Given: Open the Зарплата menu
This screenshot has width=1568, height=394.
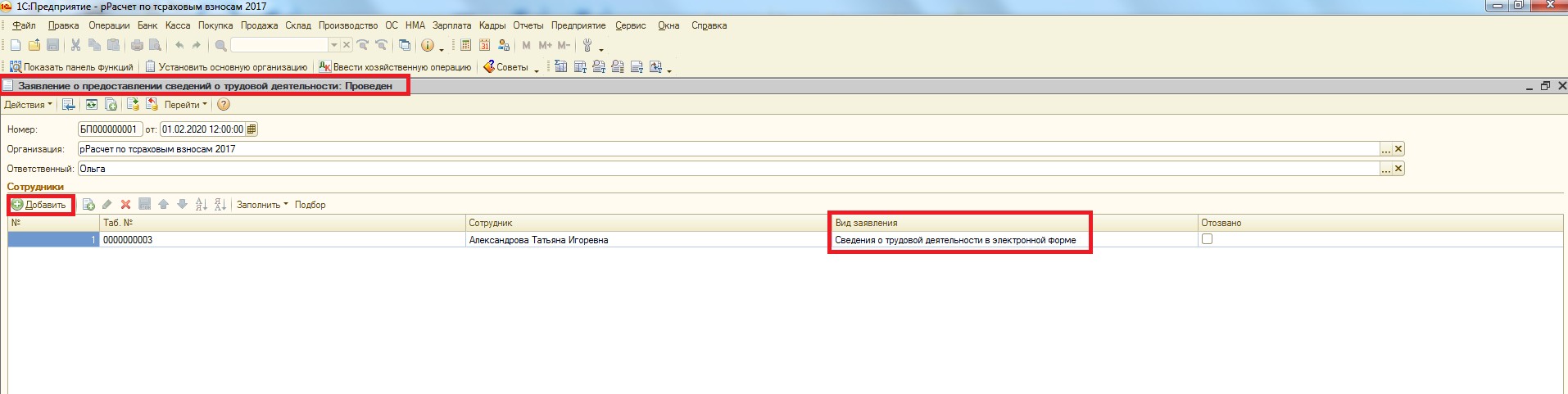Looking at the screenshot, I should click(451, 25).
